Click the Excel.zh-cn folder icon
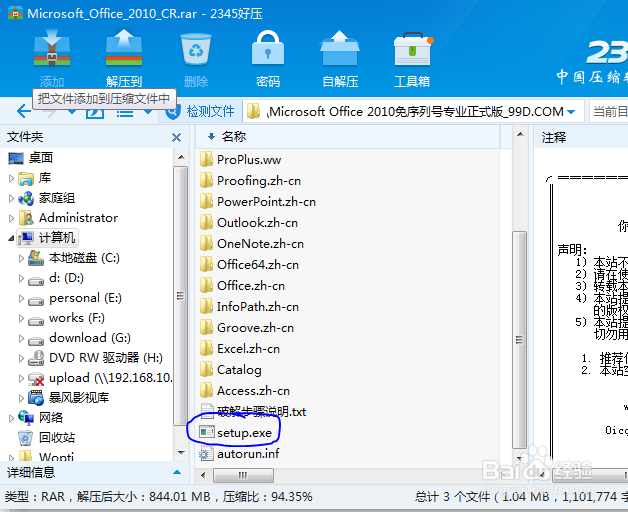The width and height of the screenshot is (628, 512). click(206, 349)
